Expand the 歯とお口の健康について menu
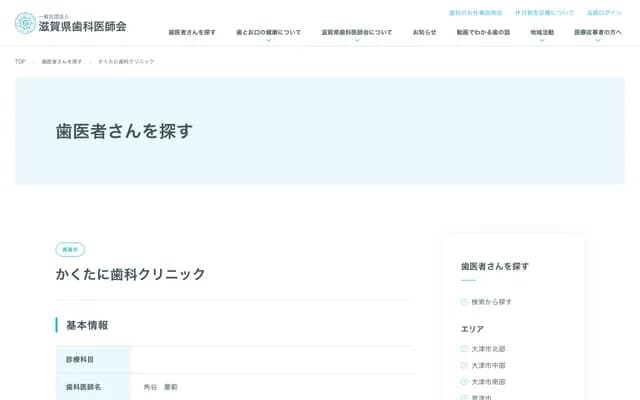The height and width of the screenshot is (400, 640). click(x=268, y=32)
